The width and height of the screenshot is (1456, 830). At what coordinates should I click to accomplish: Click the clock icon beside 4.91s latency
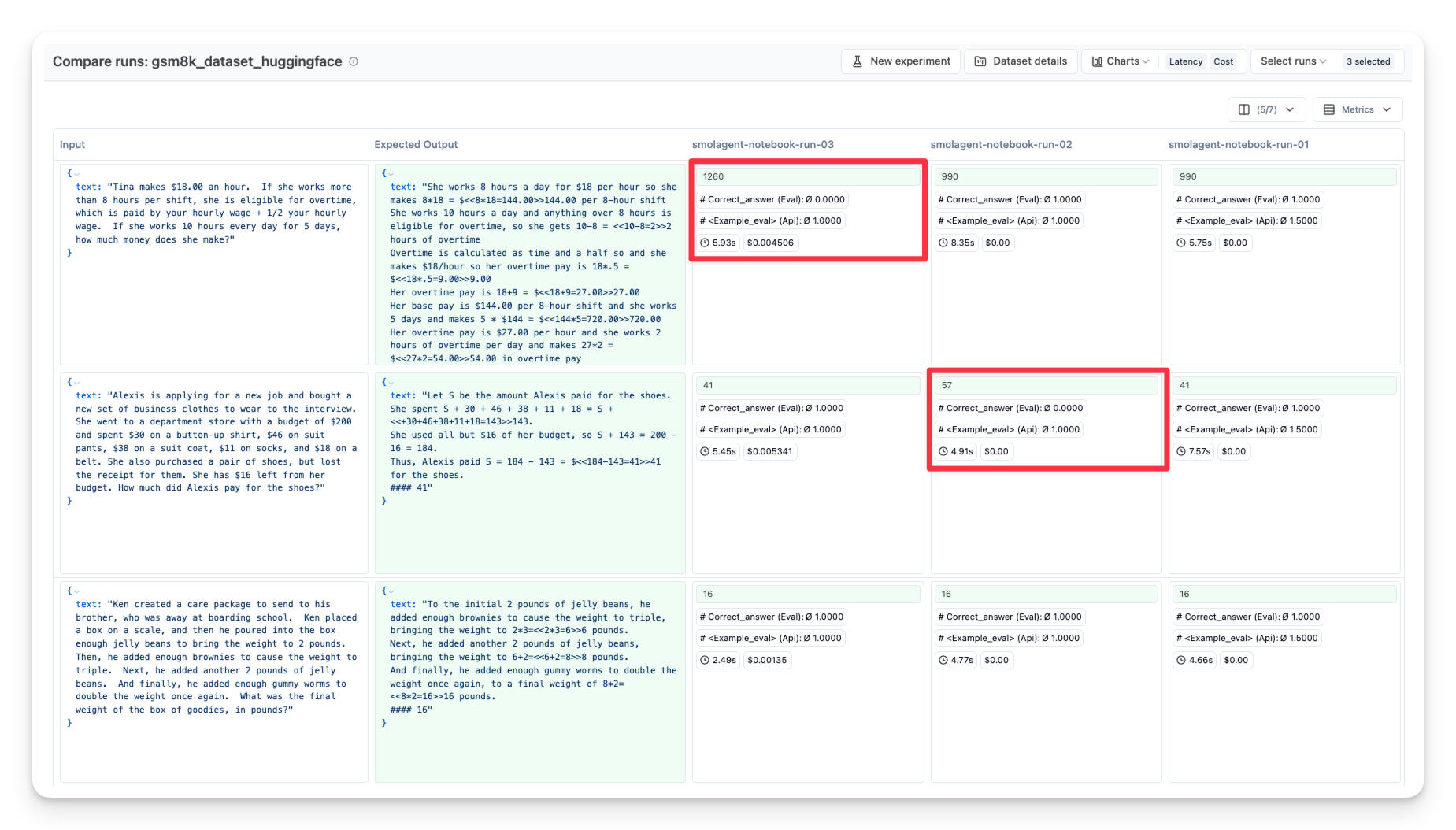(x=943, y=451)
